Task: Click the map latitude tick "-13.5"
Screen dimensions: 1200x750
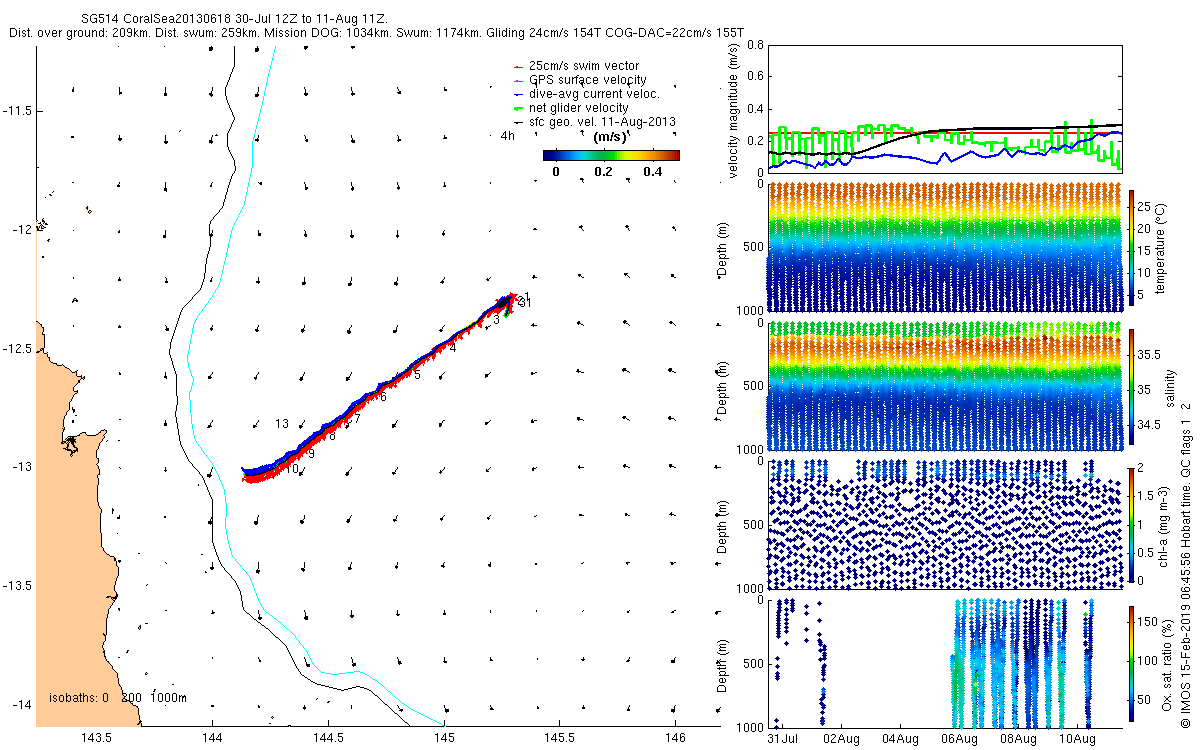Action: (x=19, y=586)
